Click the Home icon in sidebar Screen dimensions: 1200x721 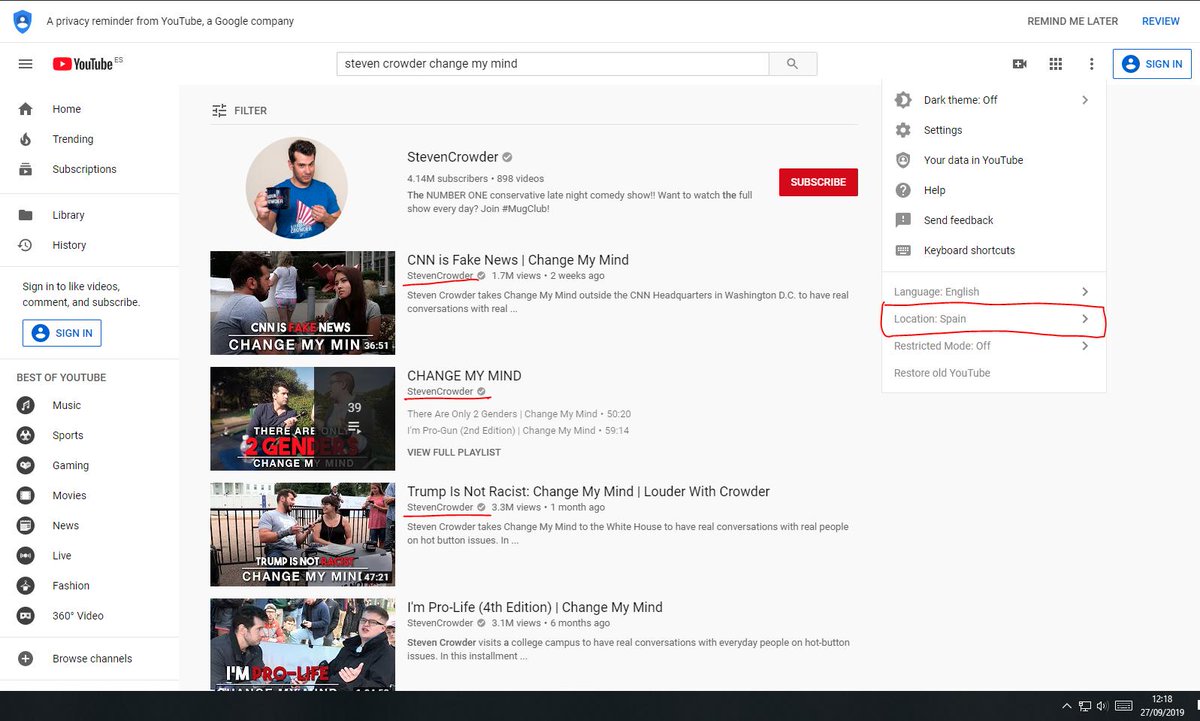click(26, 109)
